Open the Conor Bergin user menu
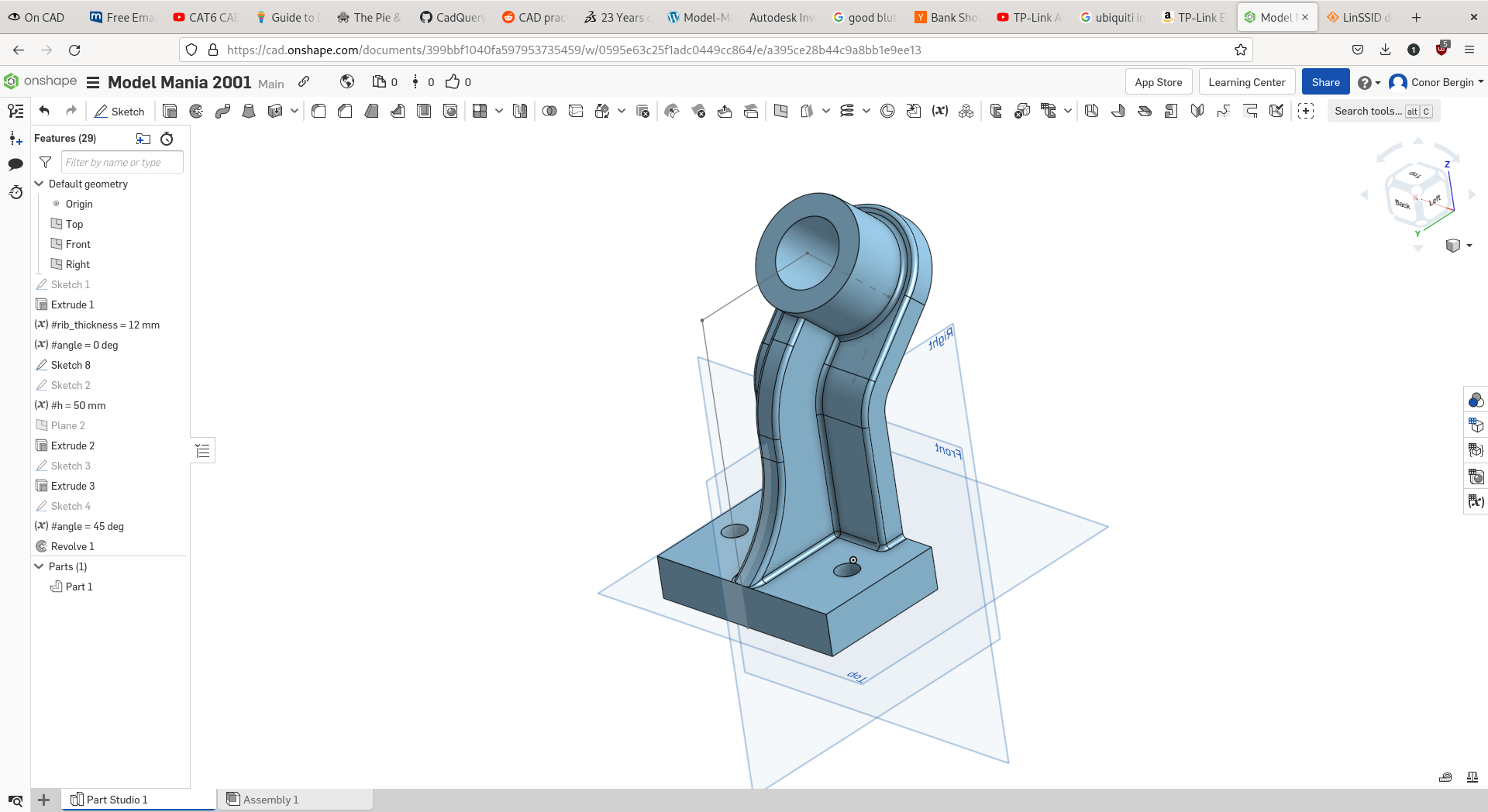 click(x=1436, y=82)
